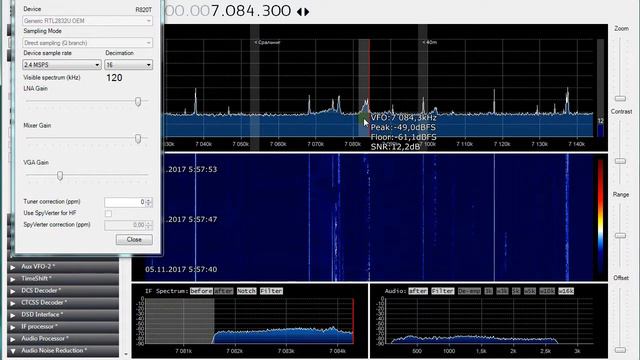Toggle IF Spectrum 'before' view
Screen dimensions: 640x360
click(201, 291)
